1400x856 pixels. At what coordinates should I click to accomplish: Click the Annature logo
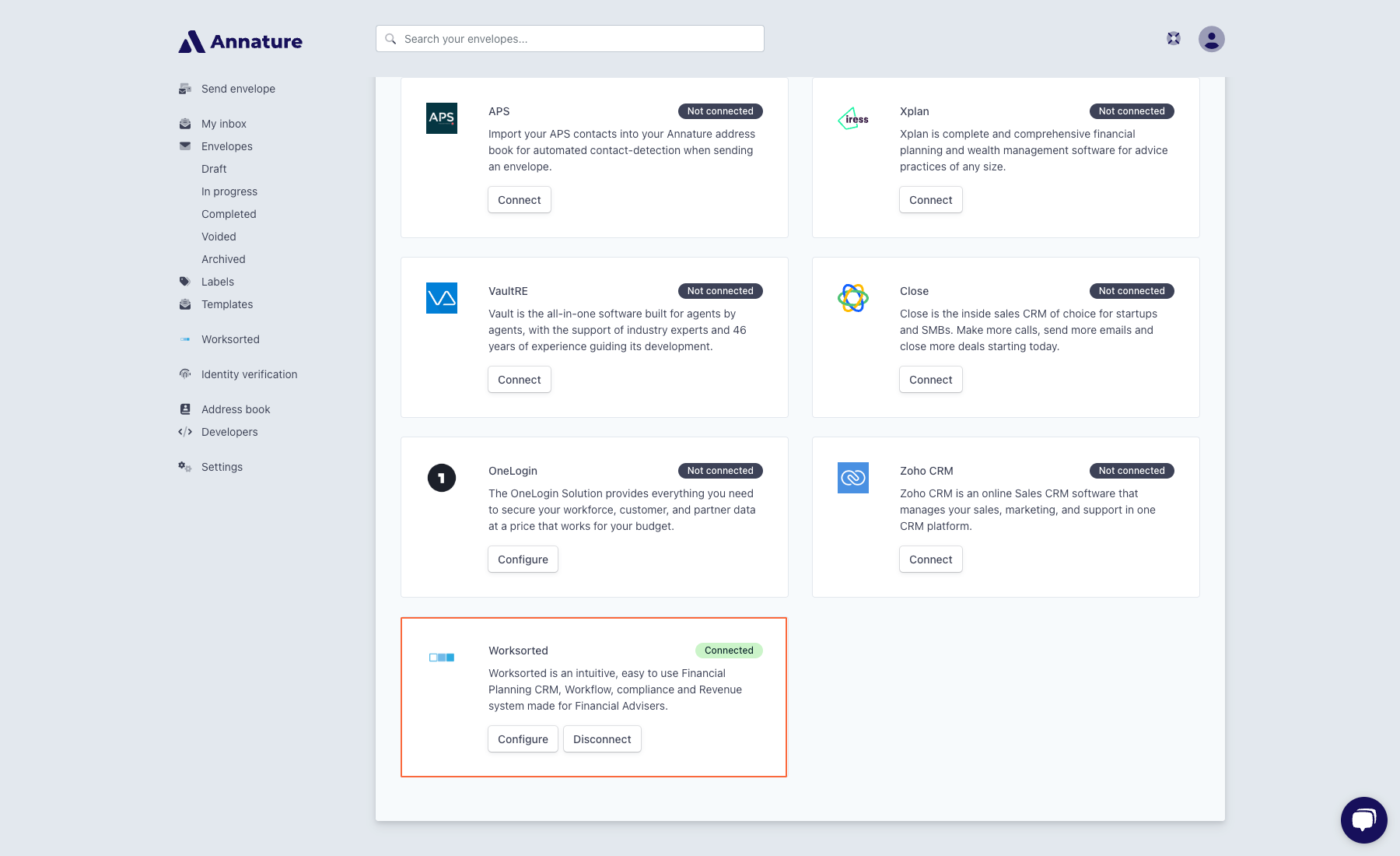pyautogui.click(x=240, y=41)
